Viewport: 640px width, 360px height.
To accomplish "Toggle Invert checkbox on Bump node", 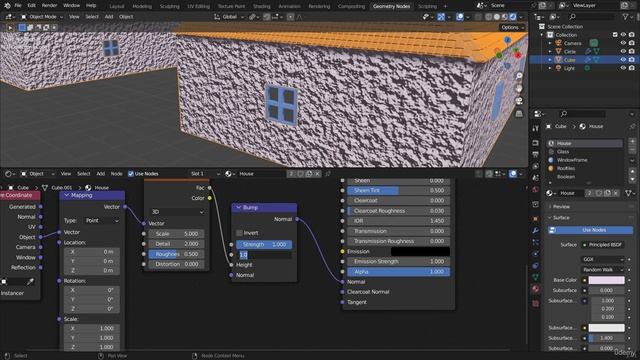I will (x=239, y=233).
